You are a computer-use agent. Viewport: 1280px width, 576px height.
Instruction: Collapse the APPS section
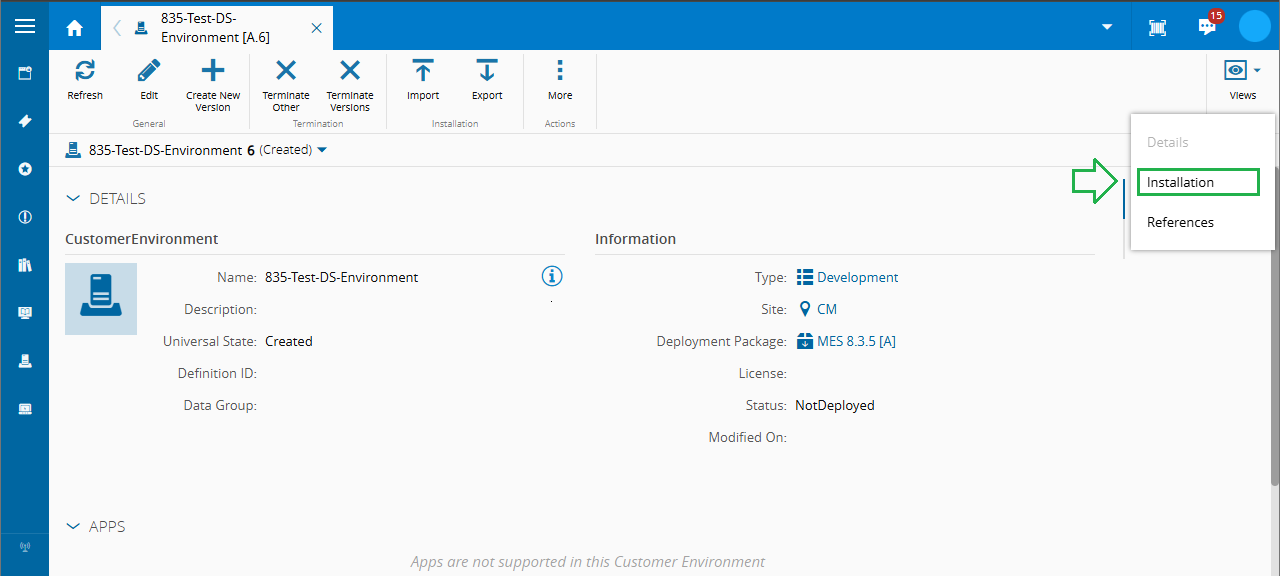coord(73,526)
